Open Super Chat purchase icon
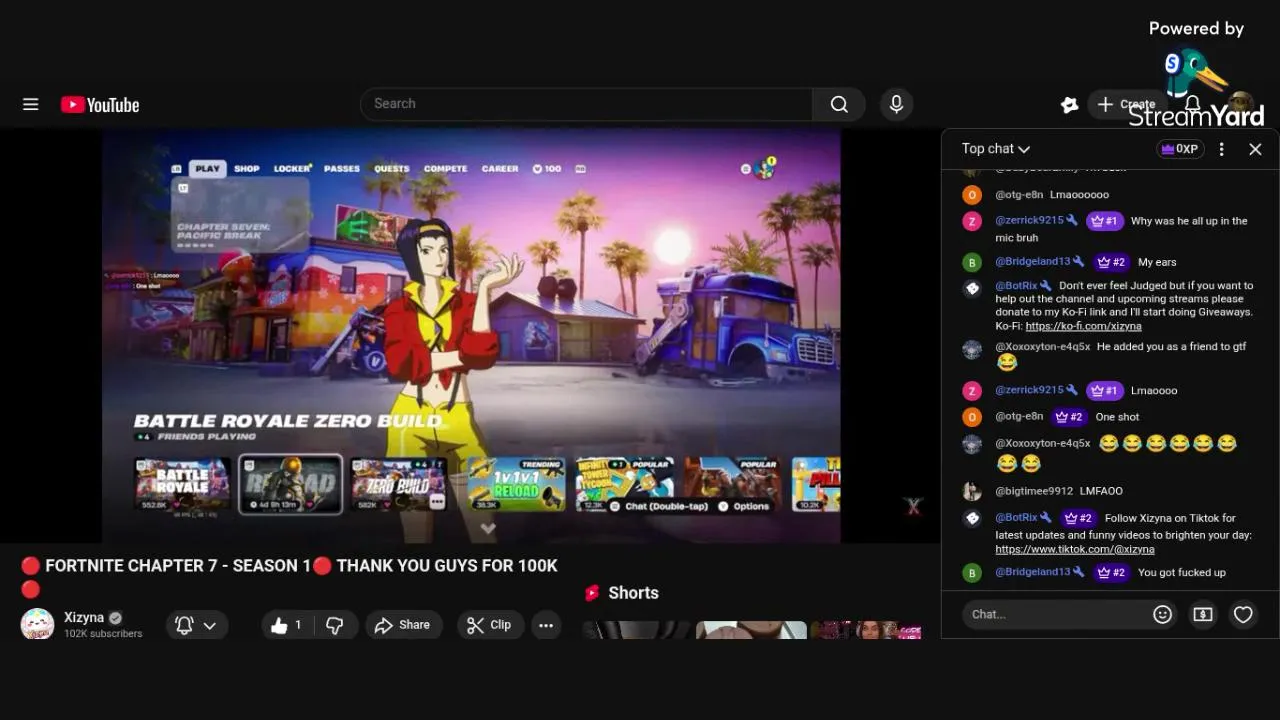Viewport: 1280px width, 720px height. pos(1203,614)
